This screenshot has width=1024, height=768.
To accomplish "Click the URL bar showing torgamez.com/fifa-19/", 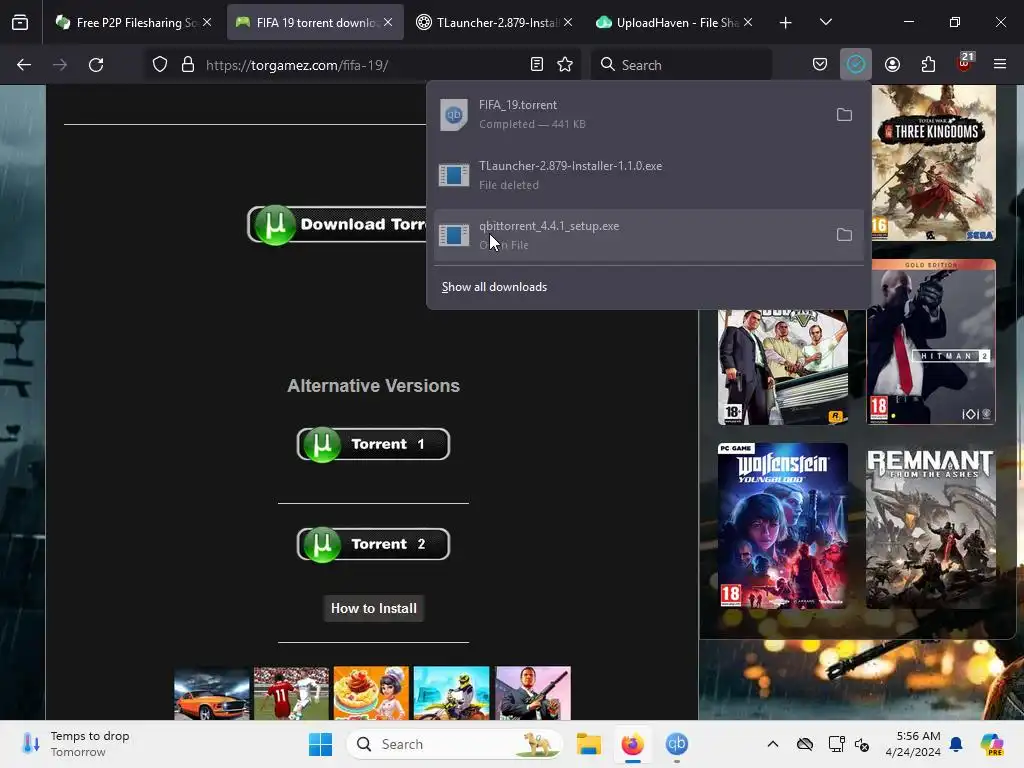I will 362,65.
